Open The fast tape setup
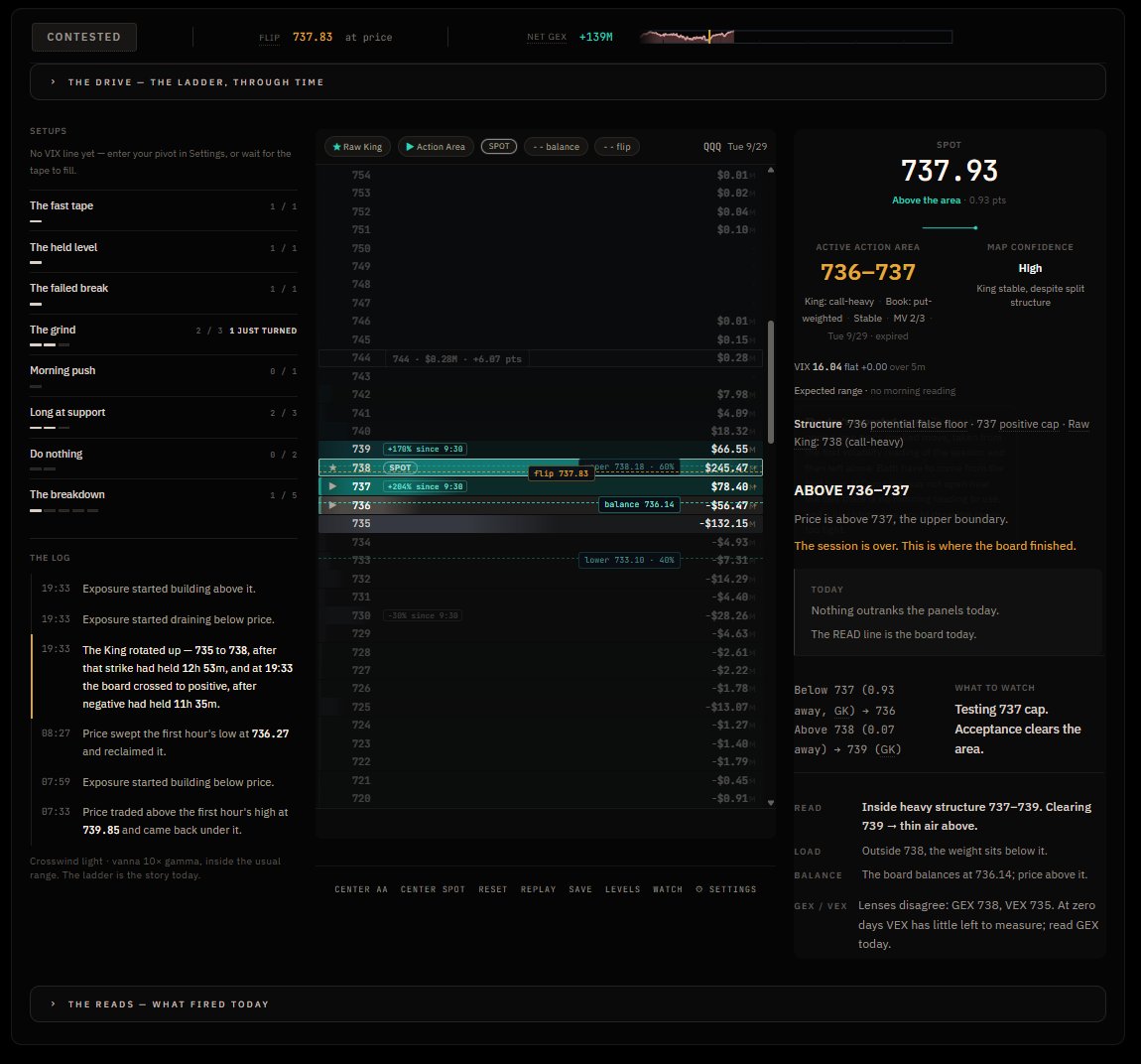 coord(164,210)
